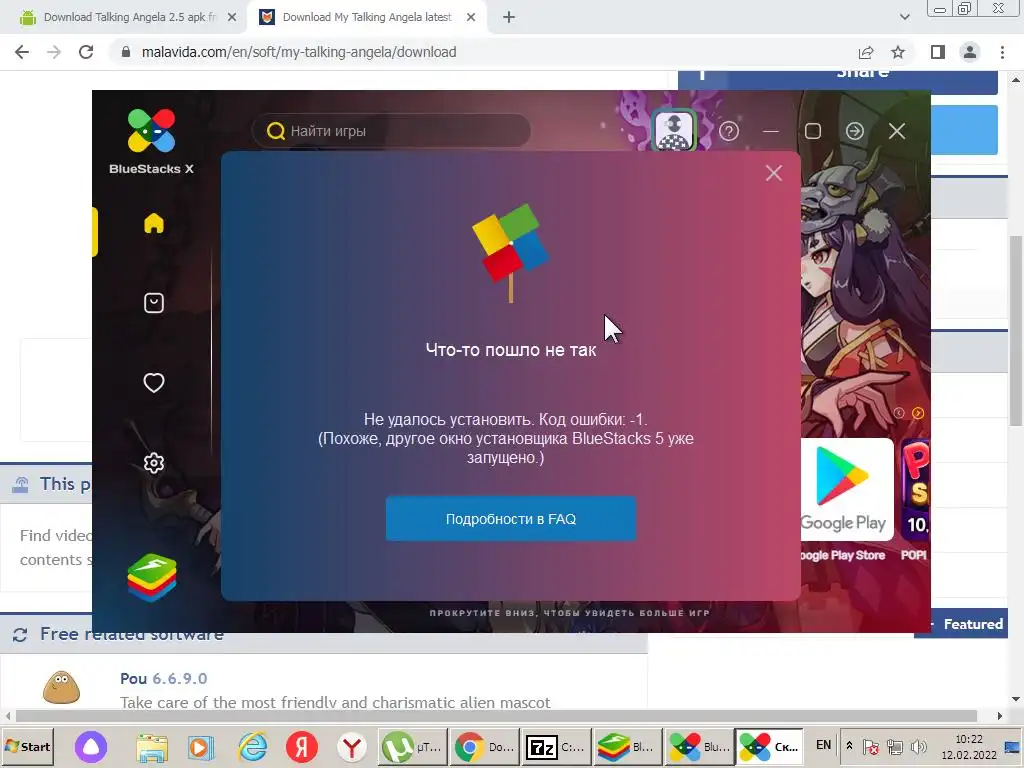Open the BlueStacks help question-mark icon

(729, 131)
